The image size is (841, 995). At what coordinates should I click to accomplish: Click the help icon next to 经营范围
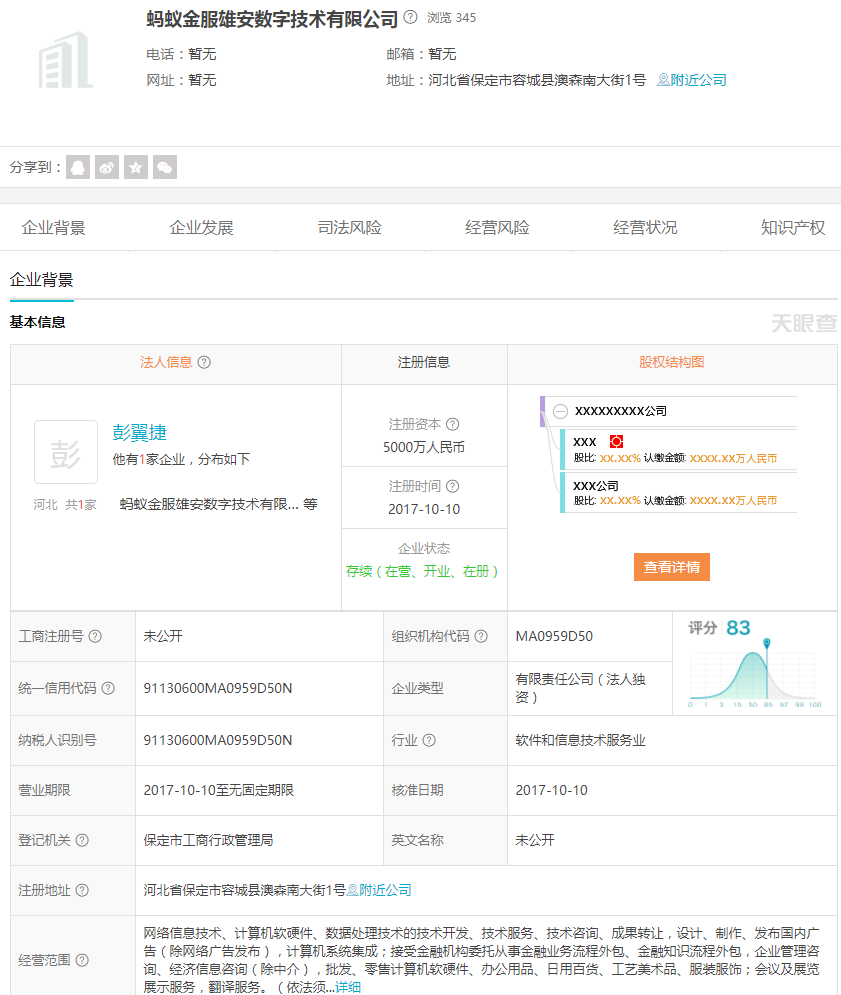tap(83, 960)
